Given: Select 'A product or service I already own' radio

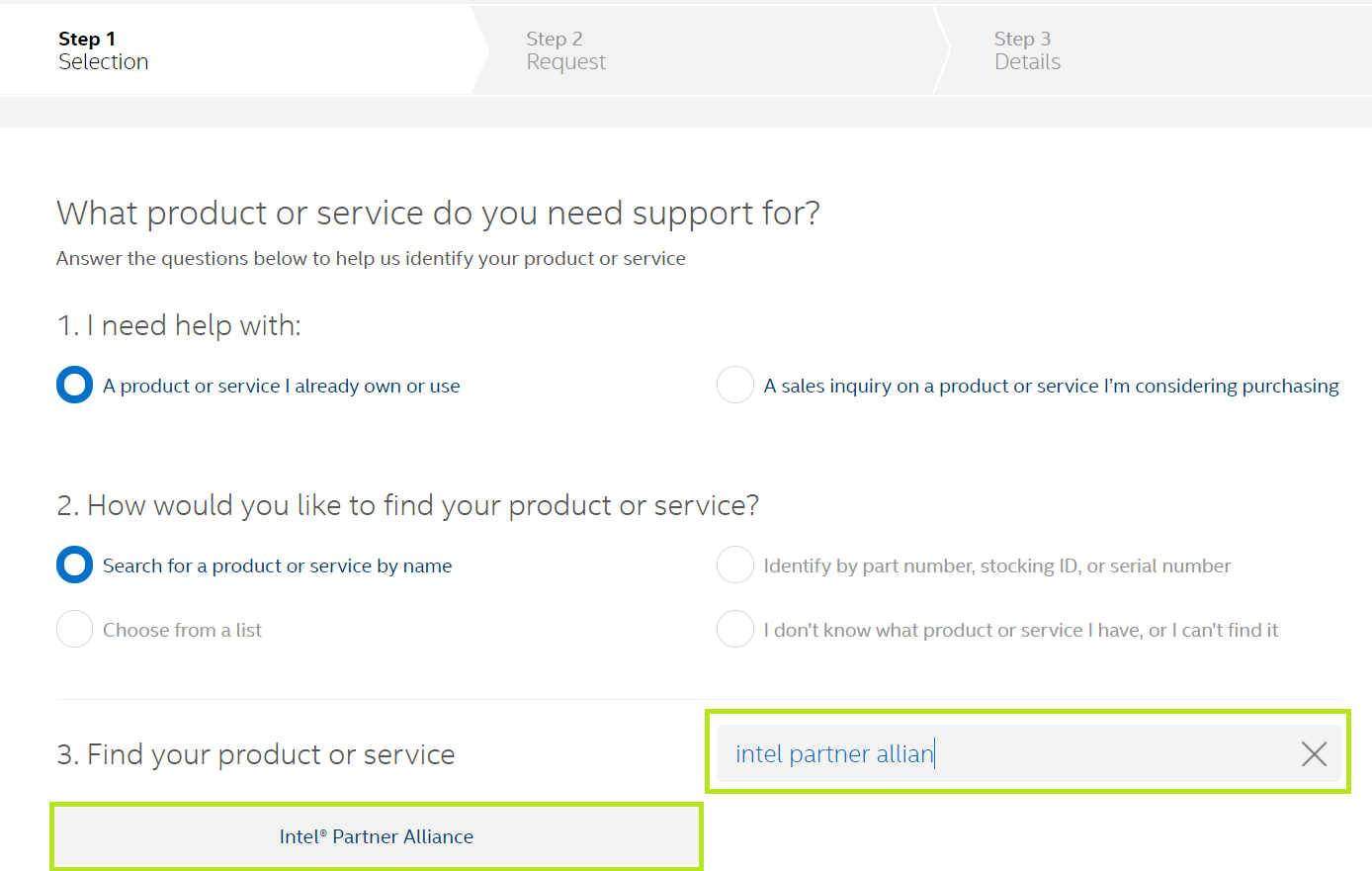Looking at the screenshot, I should coord(74,386).
